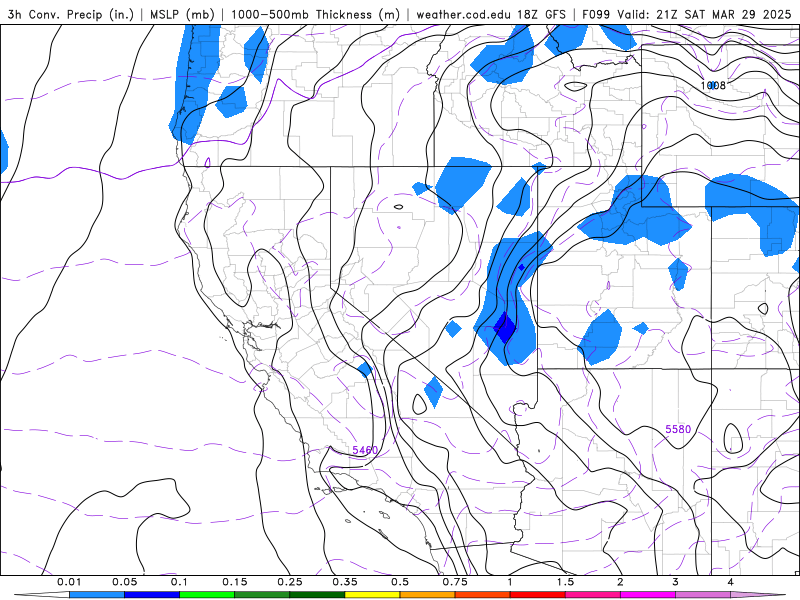Pick the magenta 2–3 legend swatch

point(648,595)
